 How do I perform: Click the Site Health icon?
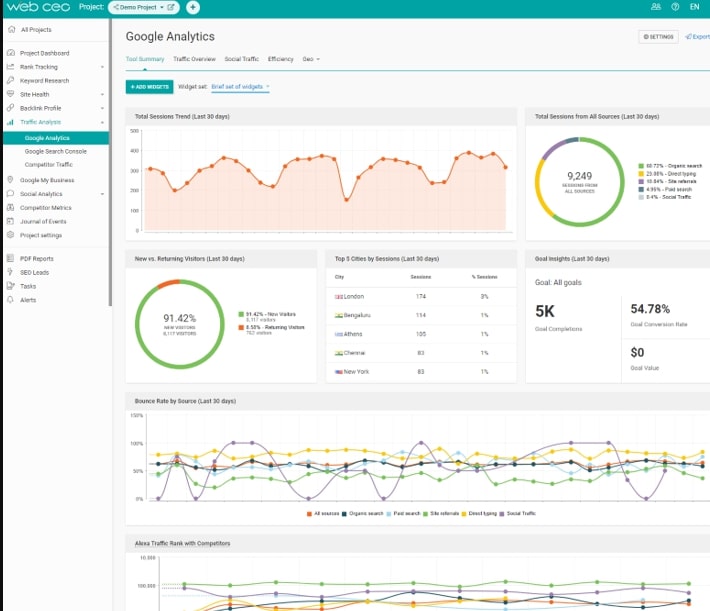pyautogui.click(x=11, y=94)
